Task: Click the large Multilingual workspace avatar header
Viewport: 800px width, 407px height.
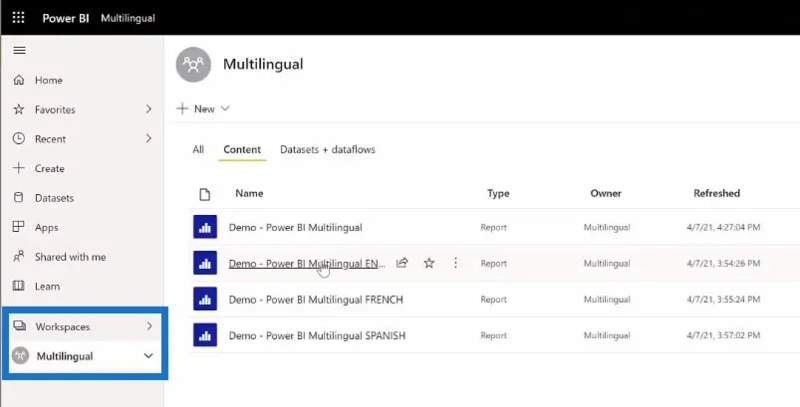Action: (x=193, y=64)
